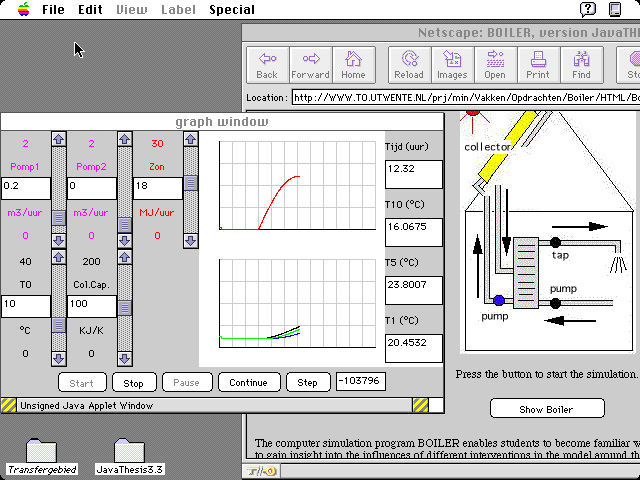Open the File menu
Viewport: 640px width, 480px height.
[x=53, y=9]
